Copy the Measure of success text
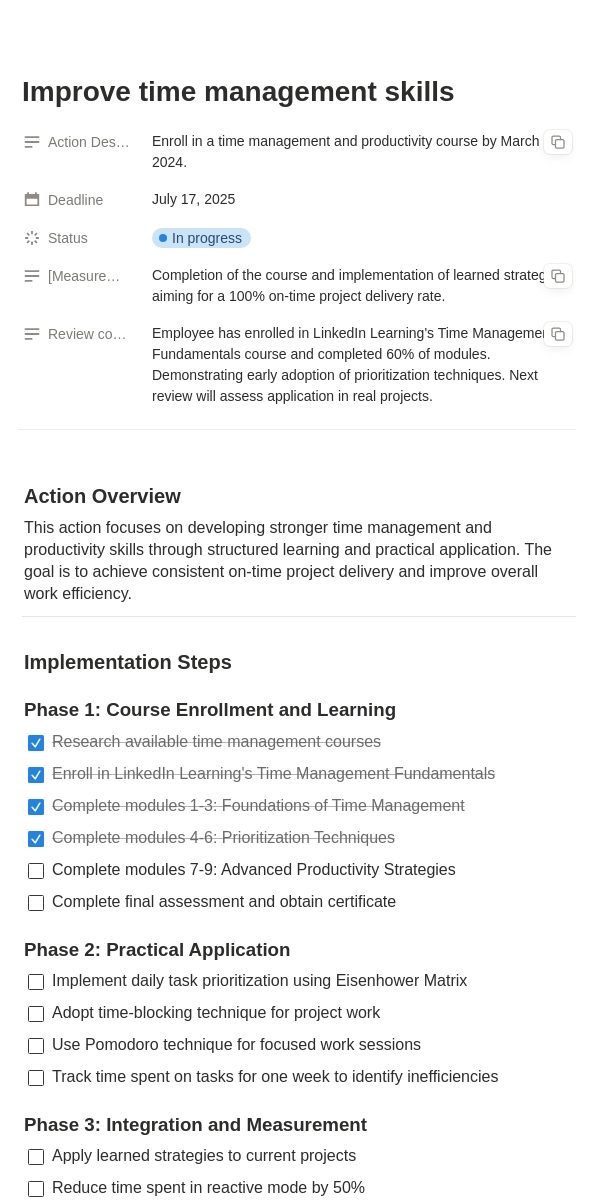This screenshot has height=1200, width=600. coord(558,276)
